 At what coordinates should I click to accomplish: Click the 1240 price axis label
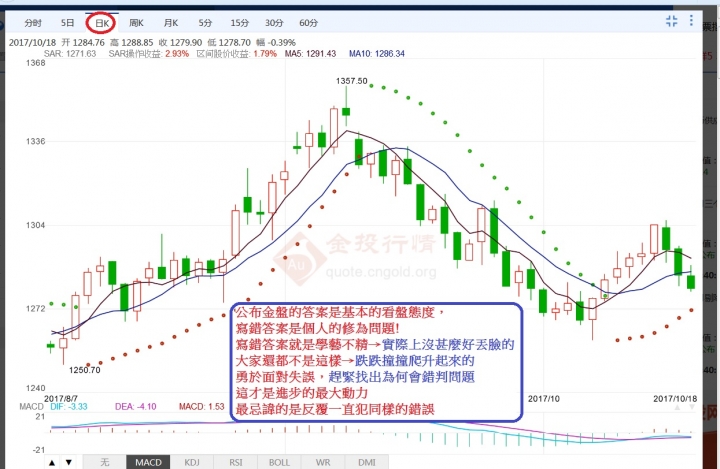[x=35, y=388]
